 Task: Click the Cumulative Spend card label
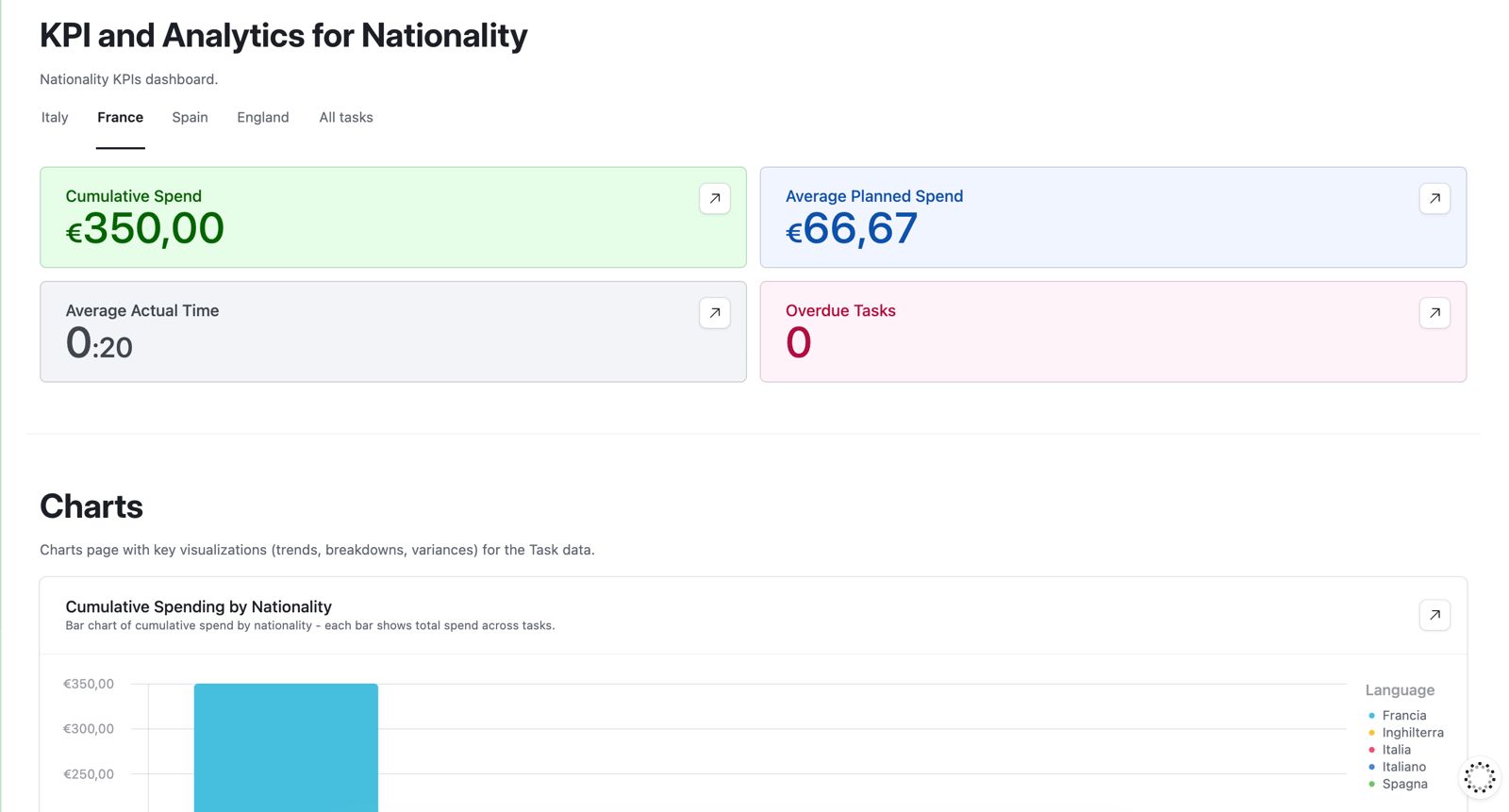click(x=134, y=196)
